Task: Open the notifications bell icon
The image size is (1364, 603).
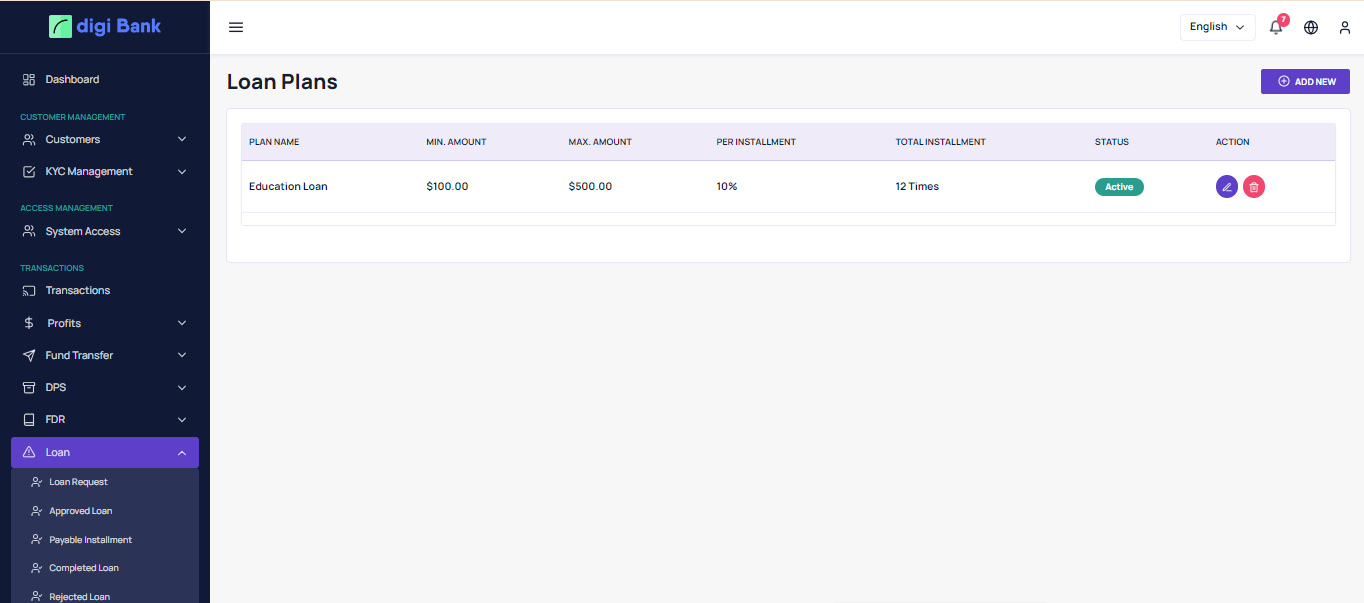Action: click(x=1276, y=27)
